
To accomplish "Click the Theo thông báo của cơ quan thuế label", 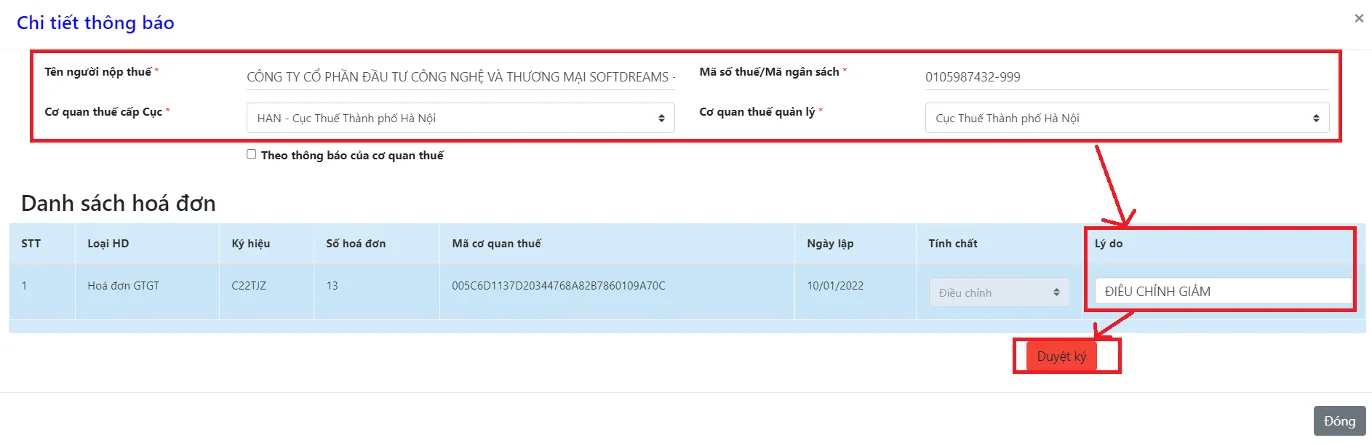I will [x=352, y=155].
